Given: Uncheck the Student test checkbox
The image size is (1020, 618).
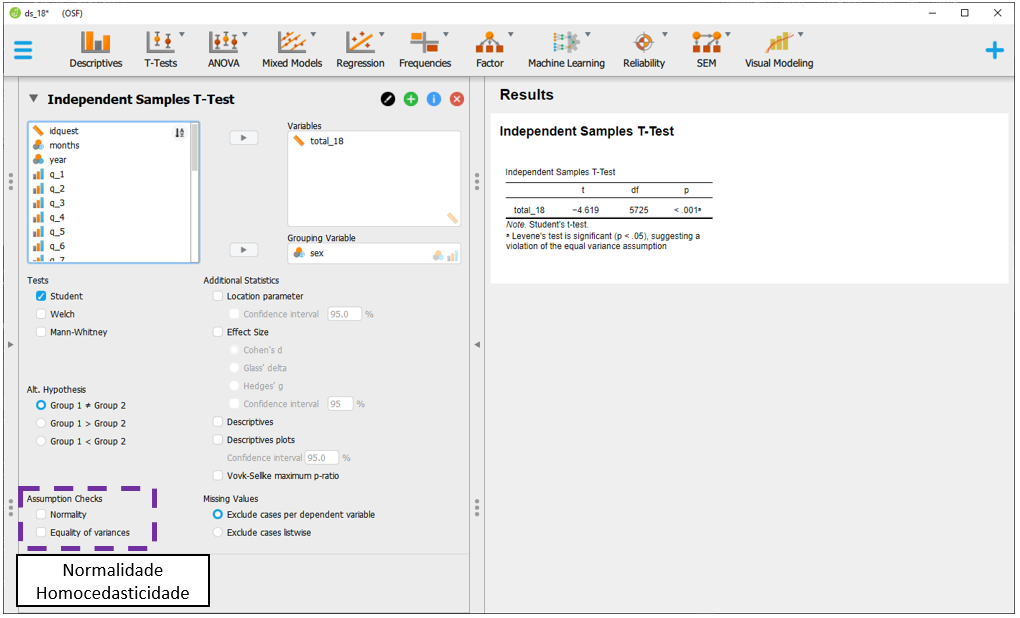Looking at the screenshot, I should click(41, 296).
